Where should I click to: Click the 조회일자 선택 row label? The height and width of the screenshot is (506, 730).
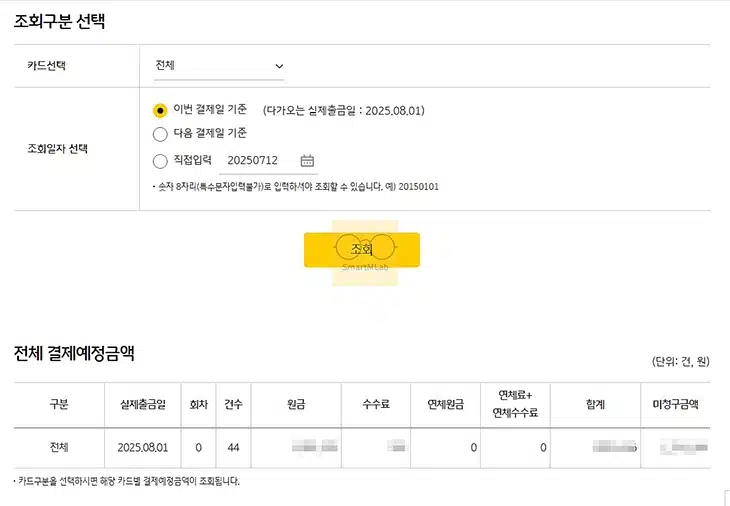(x=57, y=149)
